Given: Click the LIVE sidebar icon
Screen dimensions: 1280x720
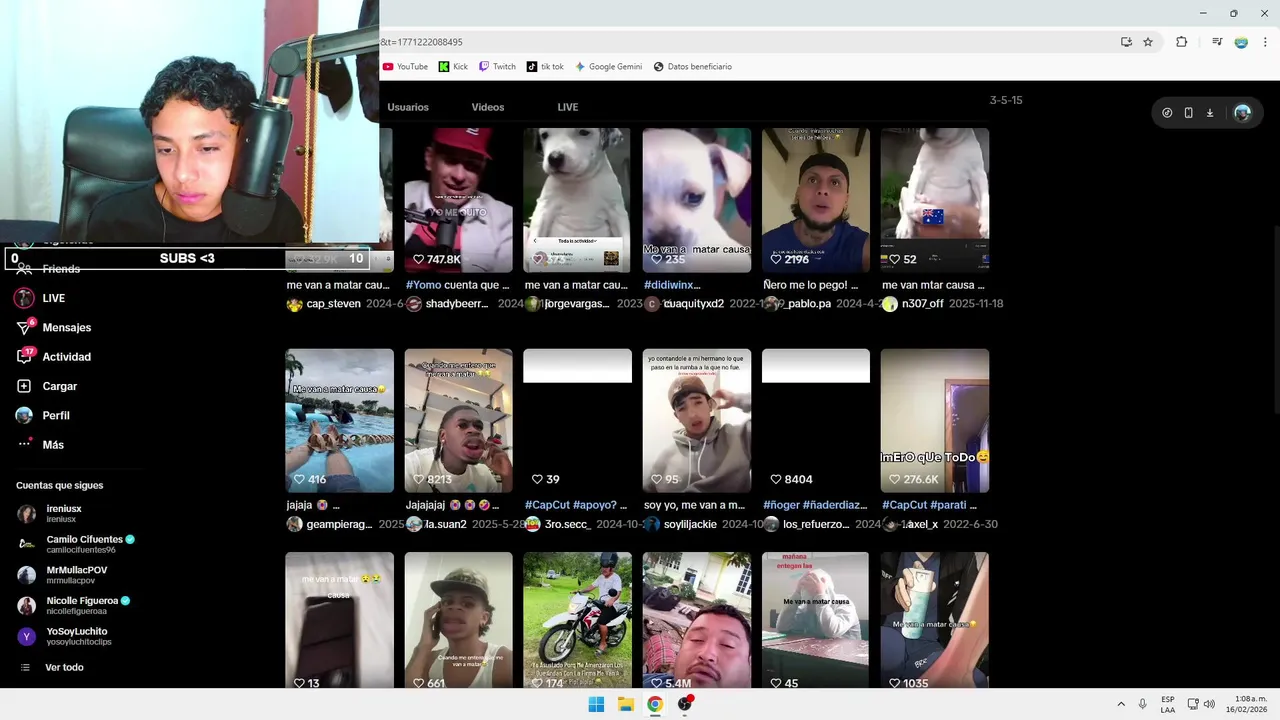Looking at the screenshot, I should click(24, 298).
